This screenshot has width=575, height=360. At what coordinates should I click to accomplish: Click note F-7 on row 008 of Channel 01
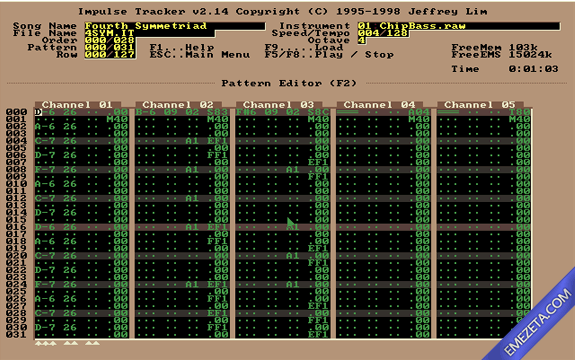point(45,169)
